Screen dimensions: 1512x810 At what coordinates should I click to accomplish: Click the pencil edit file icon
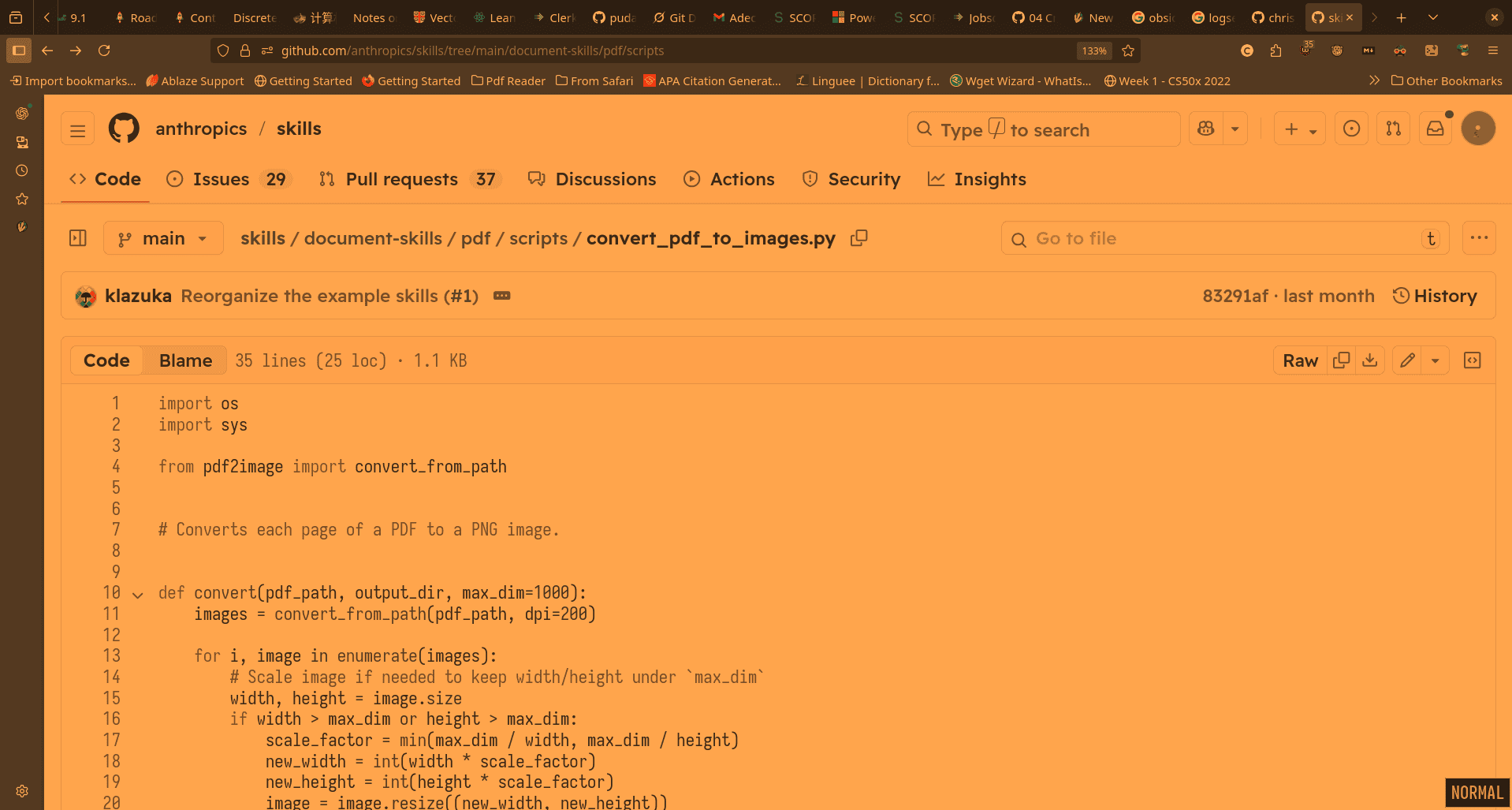click(x=1407, y=360)
